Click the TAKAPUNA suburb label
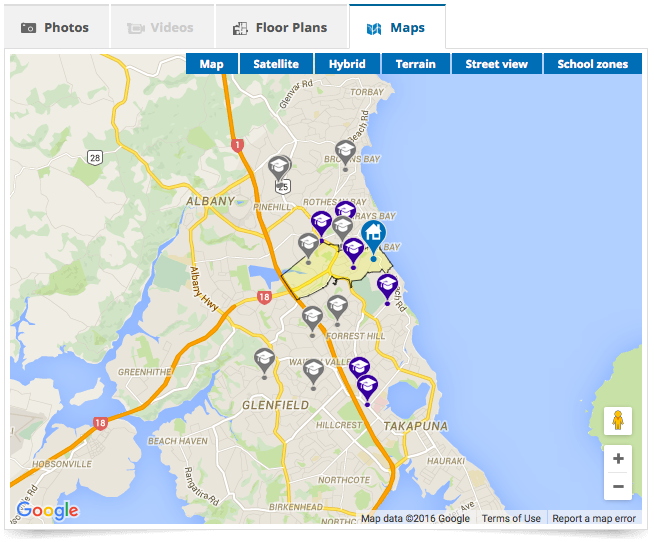 [415, 426]
